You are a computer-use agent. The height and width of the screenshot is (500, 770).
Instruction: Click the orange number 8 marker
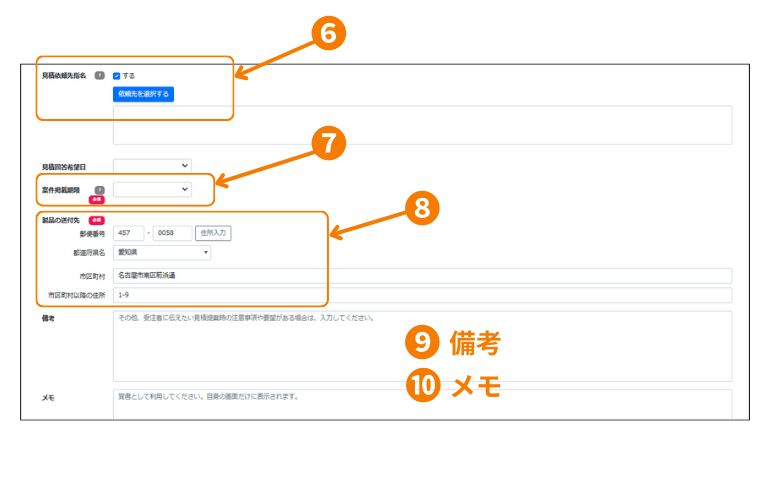421,206
